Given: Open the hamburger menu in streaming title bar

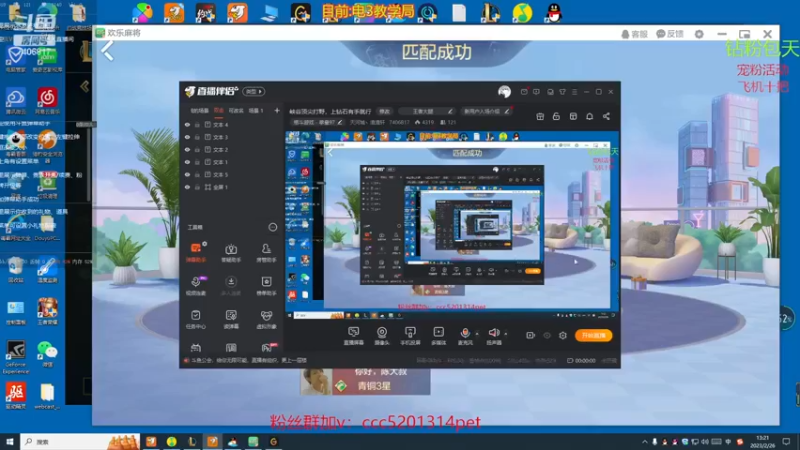Looking at the screenshot, I should click(574, 92).
